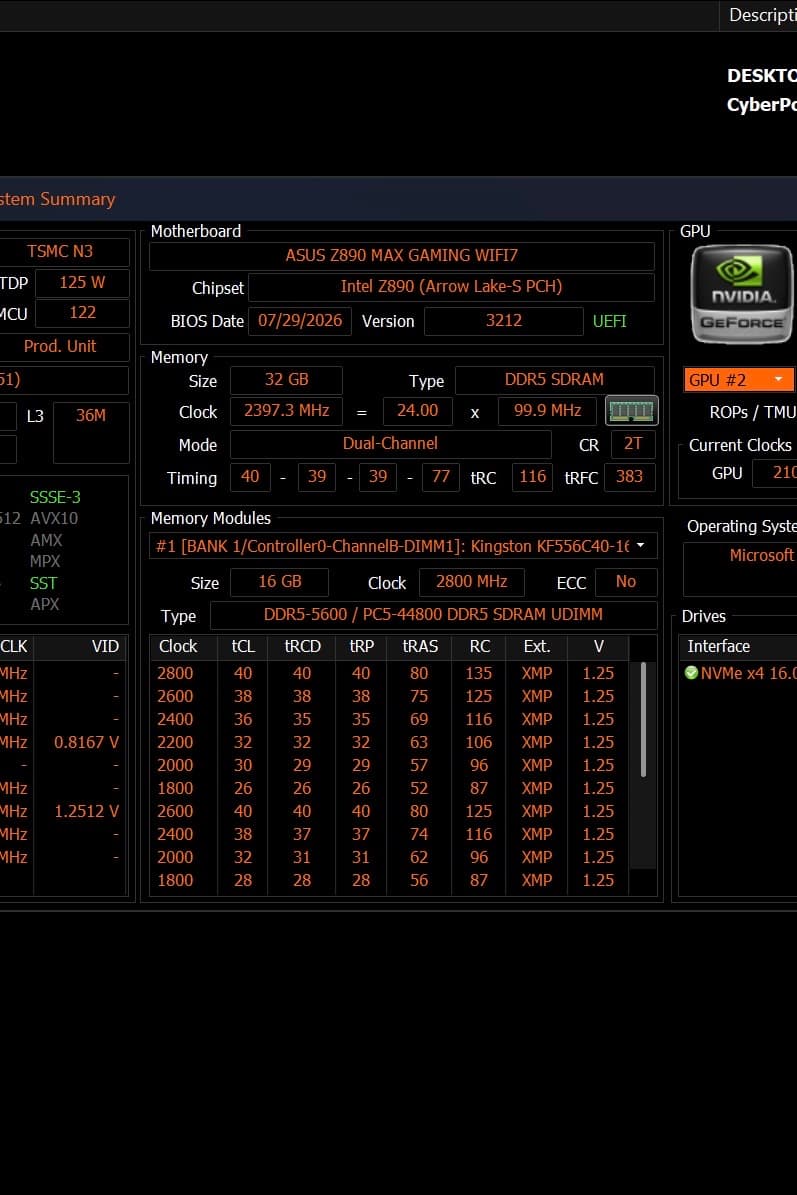Image resolution: width=797 pixels, height=1195 pixels.
Task: Click the green UEFI label
Action: click(610, 321)
